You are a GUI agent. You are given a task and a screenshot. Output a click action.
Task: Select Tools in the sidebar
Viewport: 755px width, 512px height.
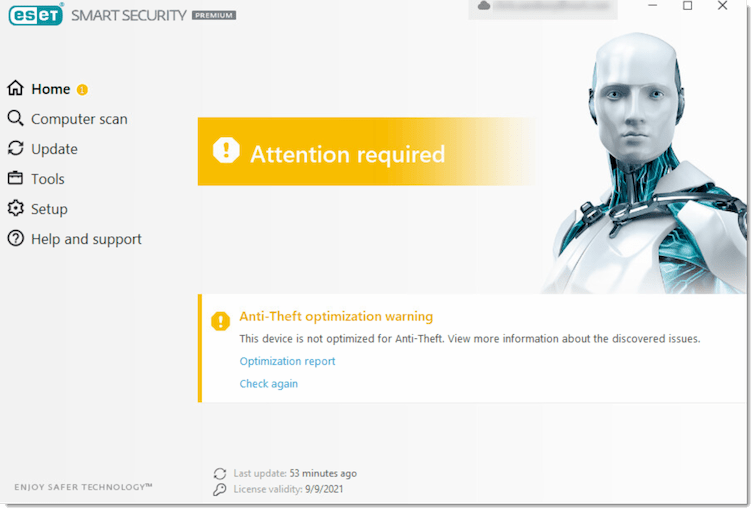click(48, 179)
